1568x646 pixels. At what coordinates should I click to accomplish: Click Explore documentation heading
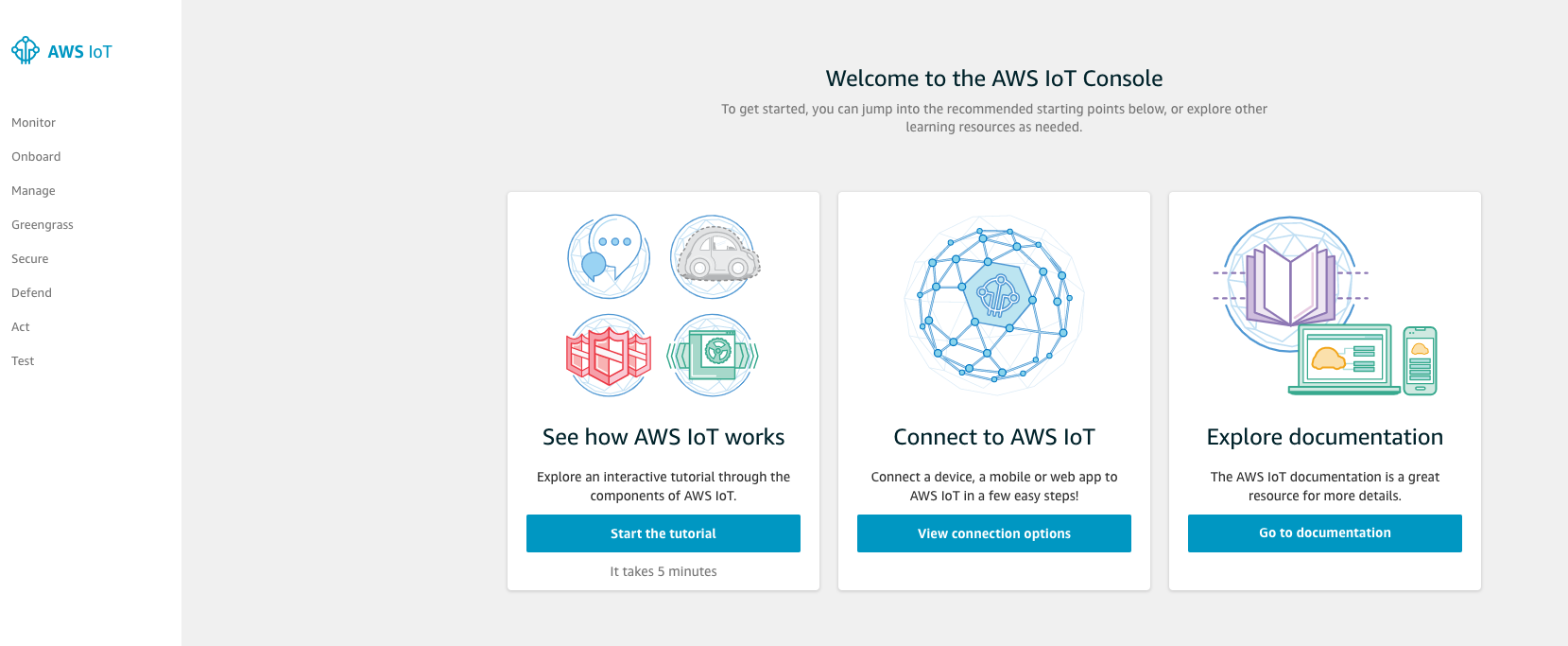1325,437
